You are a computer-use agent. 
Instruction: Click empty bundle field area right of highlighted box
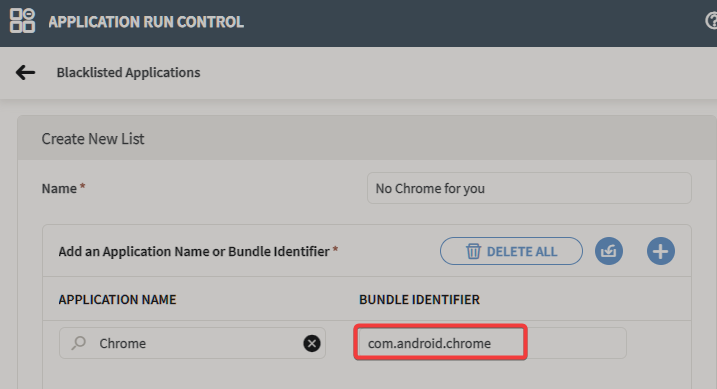577,343
